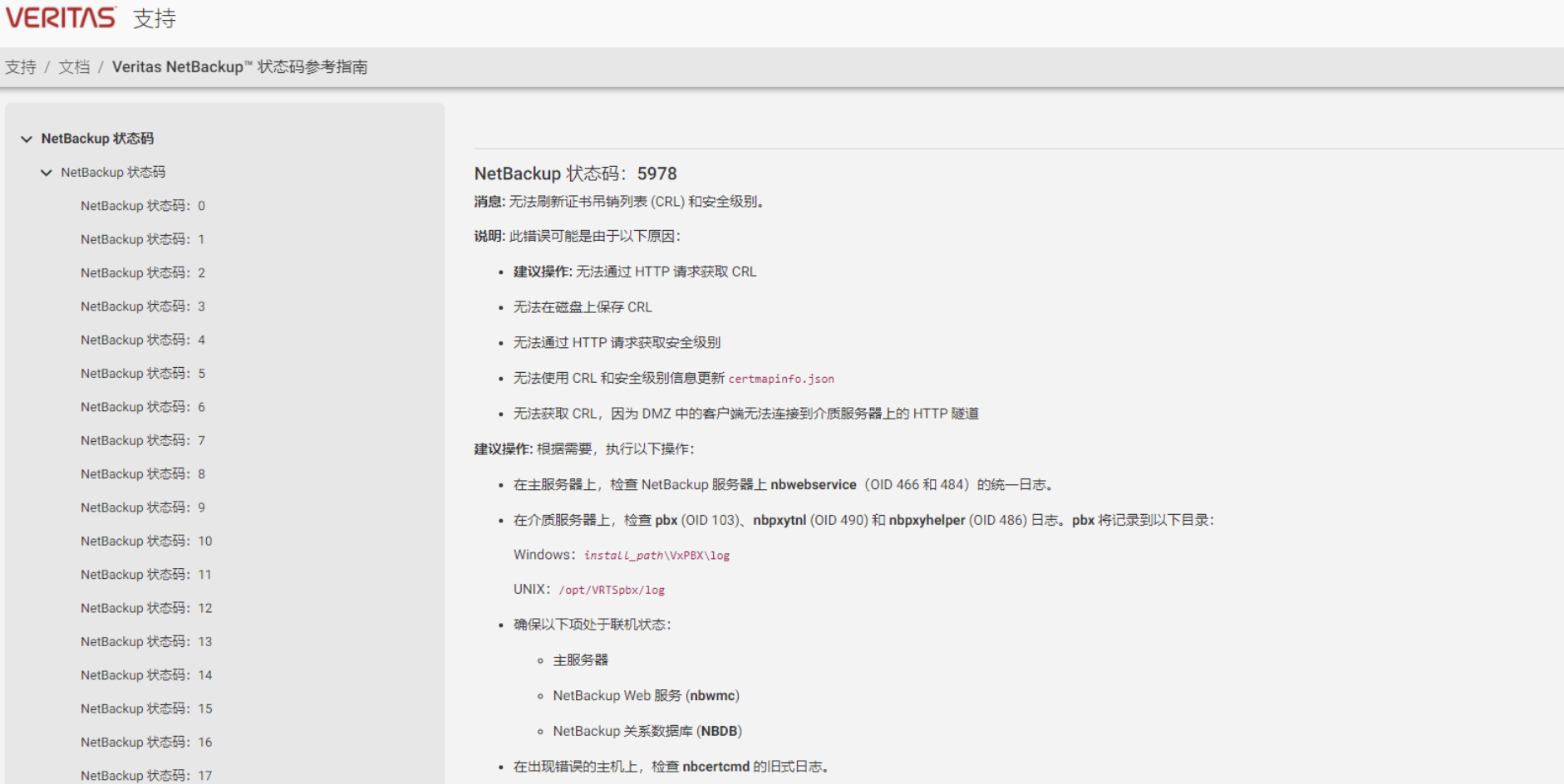This screenshot has width=1564, height=784.
Task: Open NetBackup 状态码: 1
Action: coord(142,239)
